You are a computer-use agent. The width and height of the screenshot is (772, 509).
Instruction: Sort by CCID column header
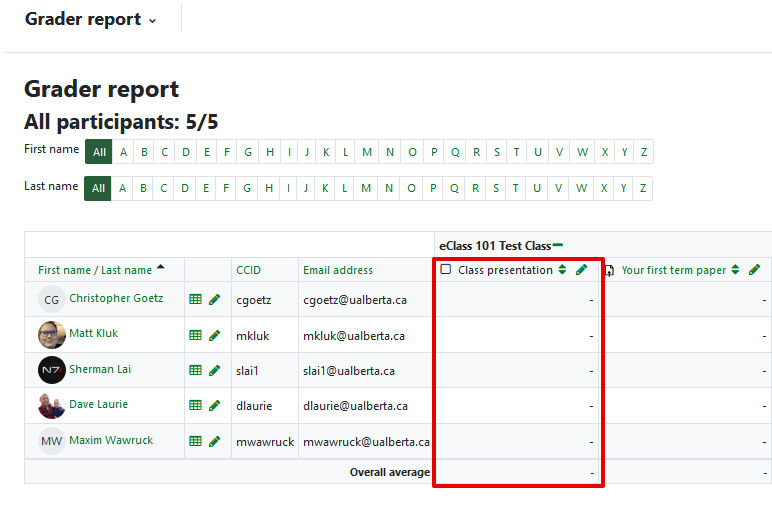(248, 270)
